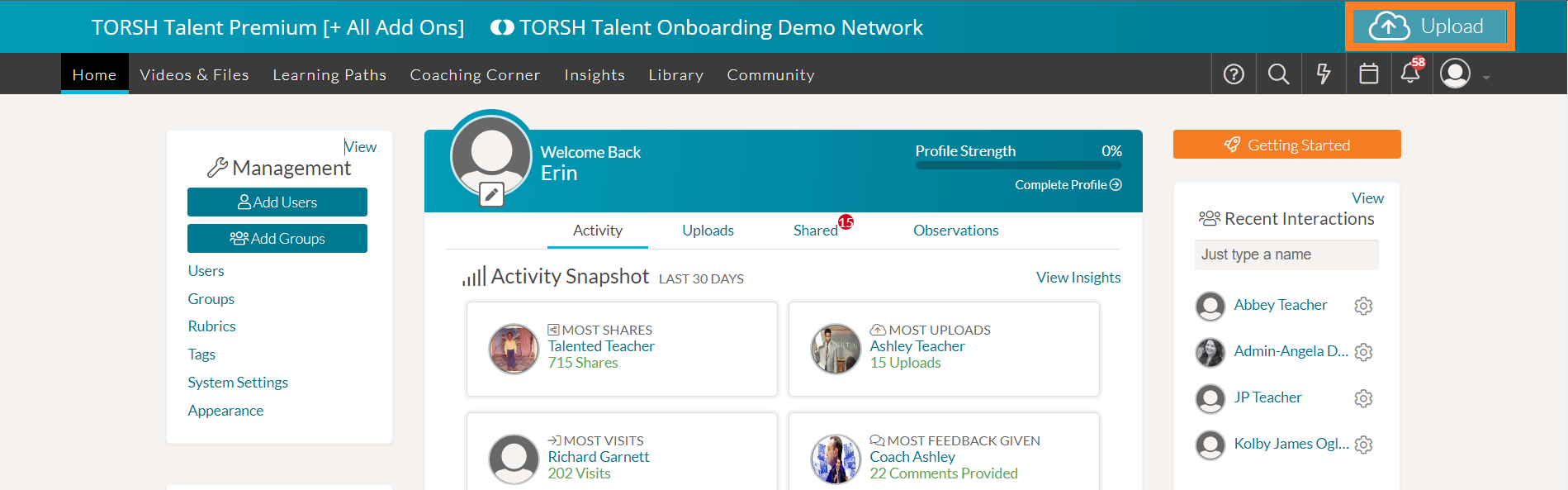1568x490 pixels.
Task: Open the calendar icon in navbar
Action: (1368, 74)
